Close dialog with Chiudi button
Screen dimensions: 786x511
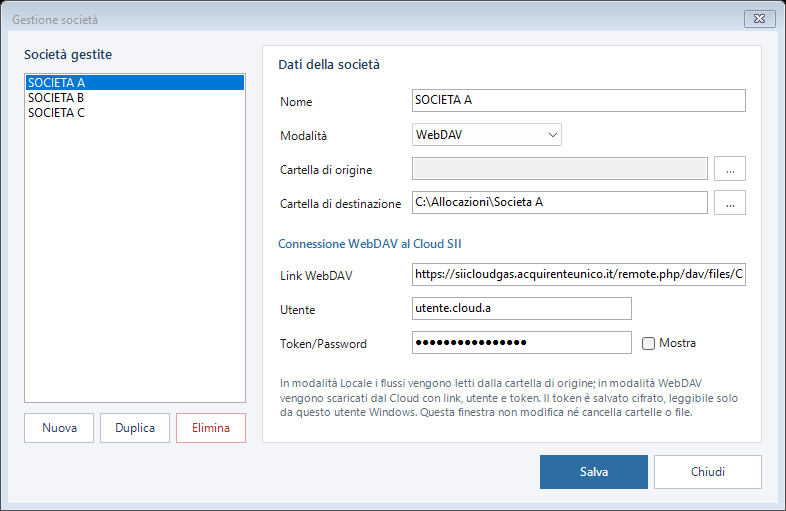[x=708, y=472]
